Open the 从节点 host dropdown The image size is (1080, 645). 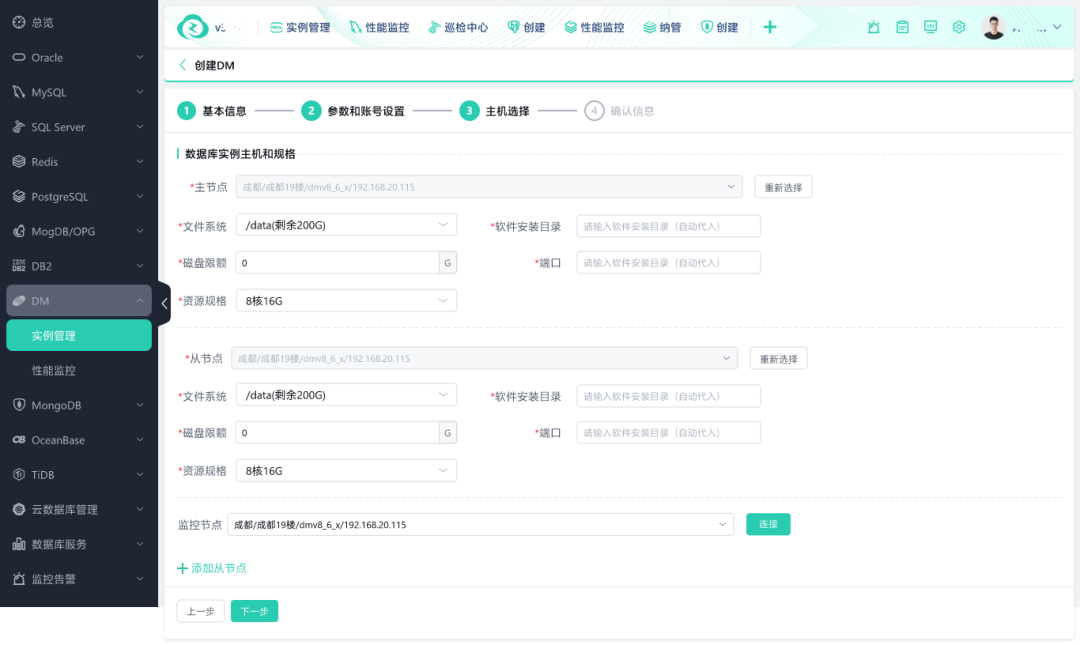tap(484, 358)
